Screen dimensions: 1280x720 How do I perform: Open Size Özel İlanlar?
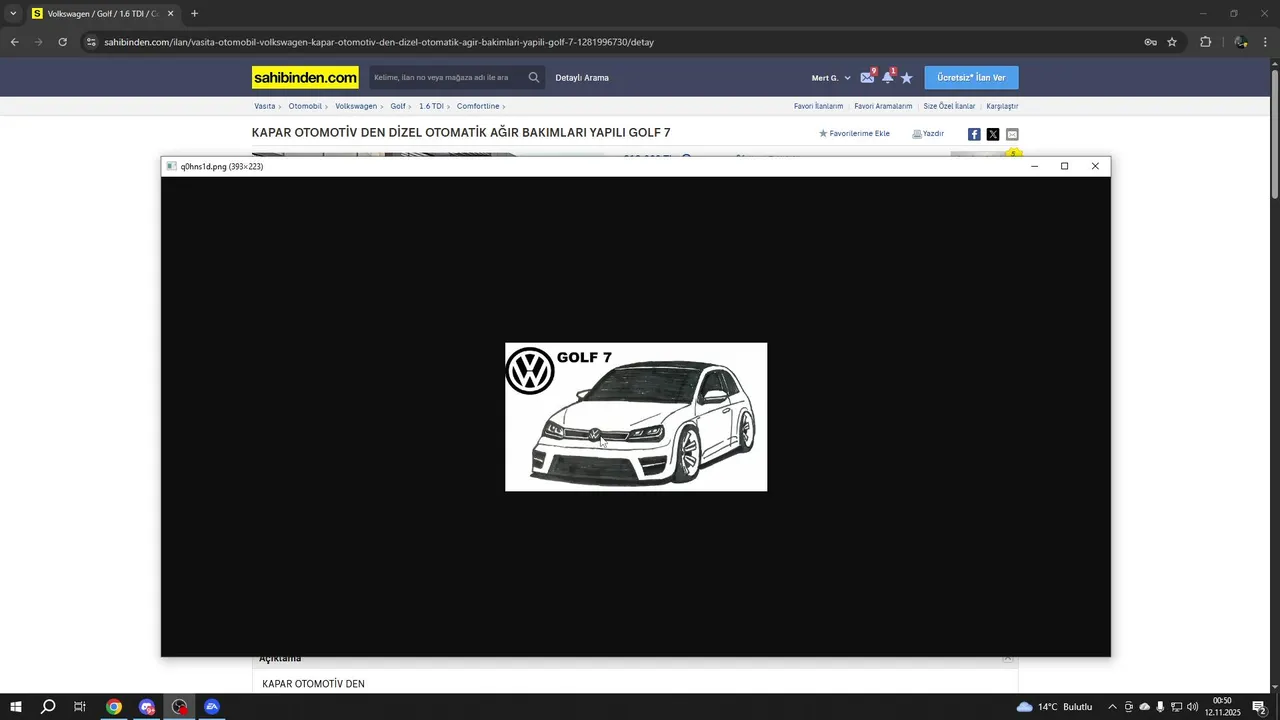(x=949, y=106)
